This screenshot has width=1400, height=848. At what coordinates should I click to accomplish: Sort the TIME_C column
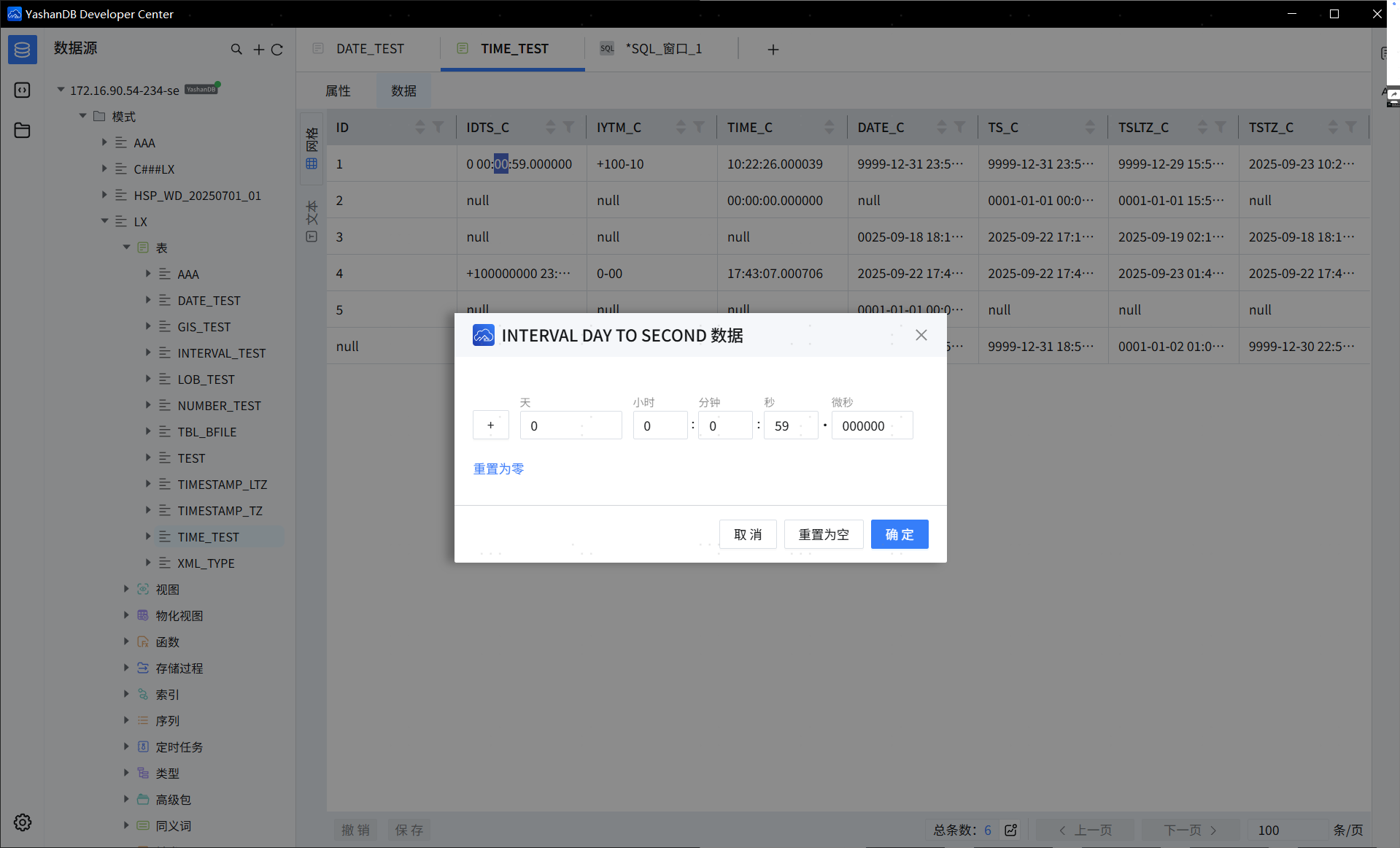[x=829, y=127]
